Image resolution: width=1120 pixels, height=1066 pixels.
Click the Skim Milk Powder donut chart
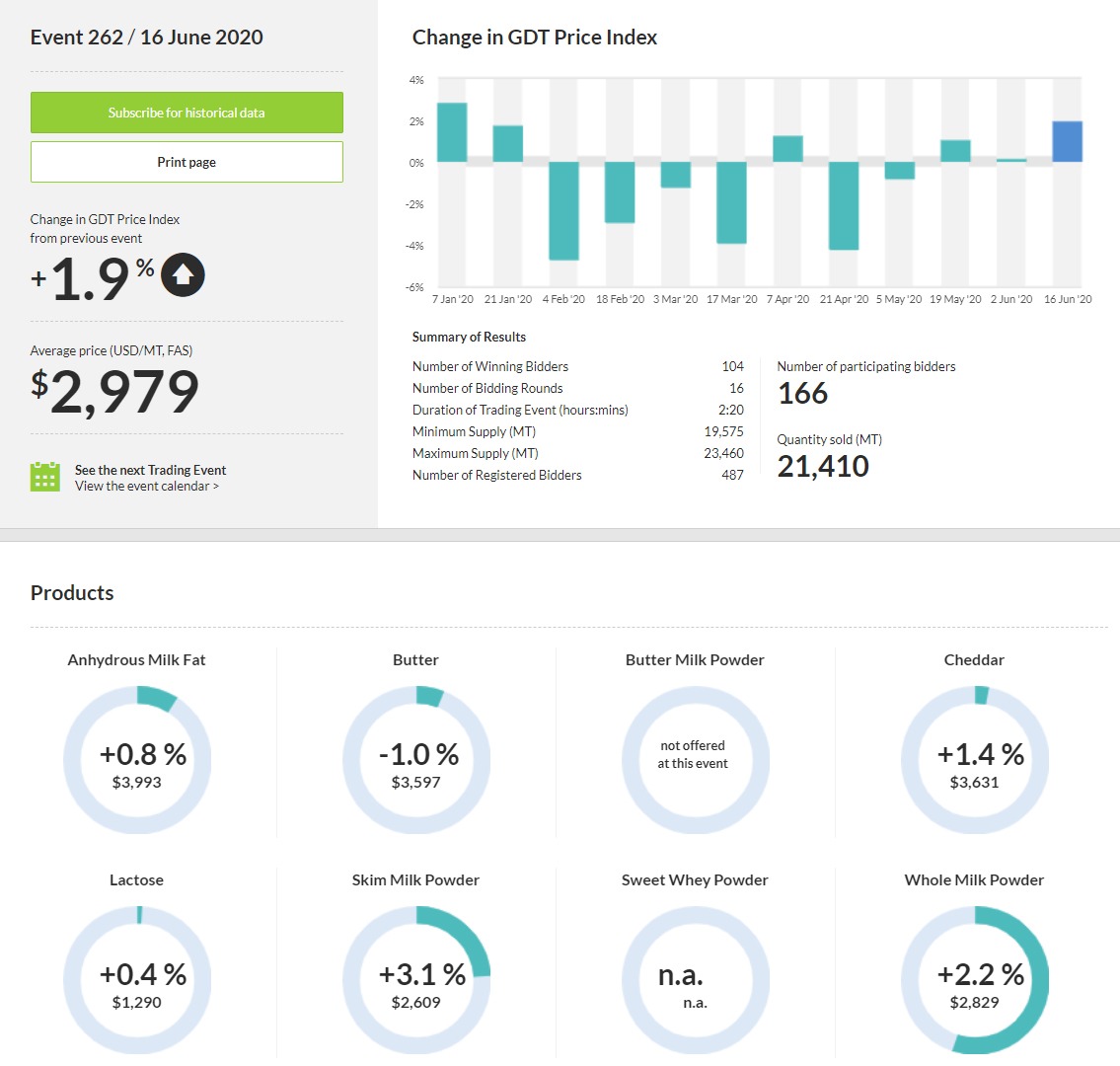click(x=415, y=980)
